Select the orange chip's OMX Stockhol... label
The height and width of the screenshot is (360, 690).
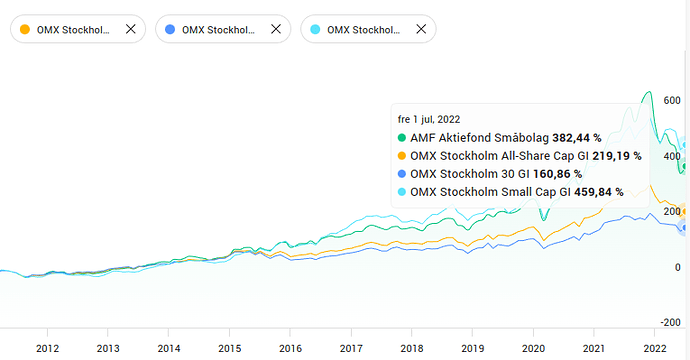pyautogui.click(x=73, y=30)
